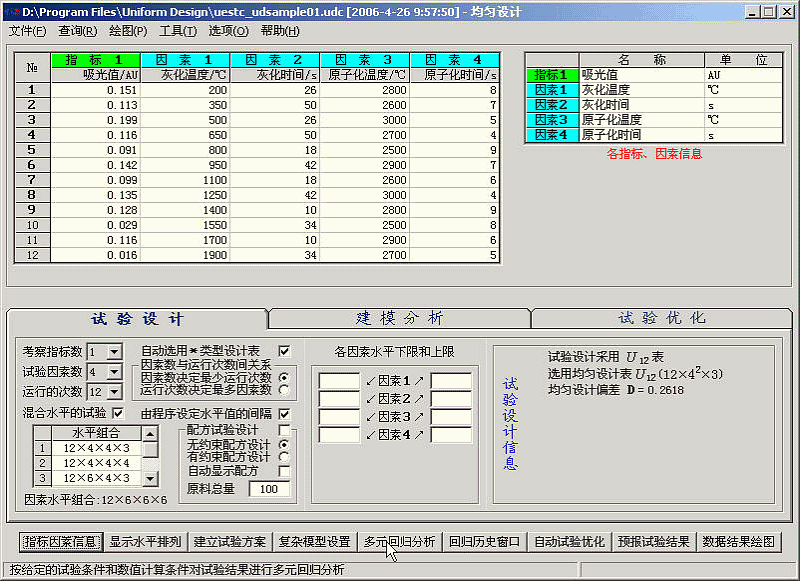Uncheck 混合水平的试验 checkbox
The height and width of the screenshot is (581, 800).
118,412
